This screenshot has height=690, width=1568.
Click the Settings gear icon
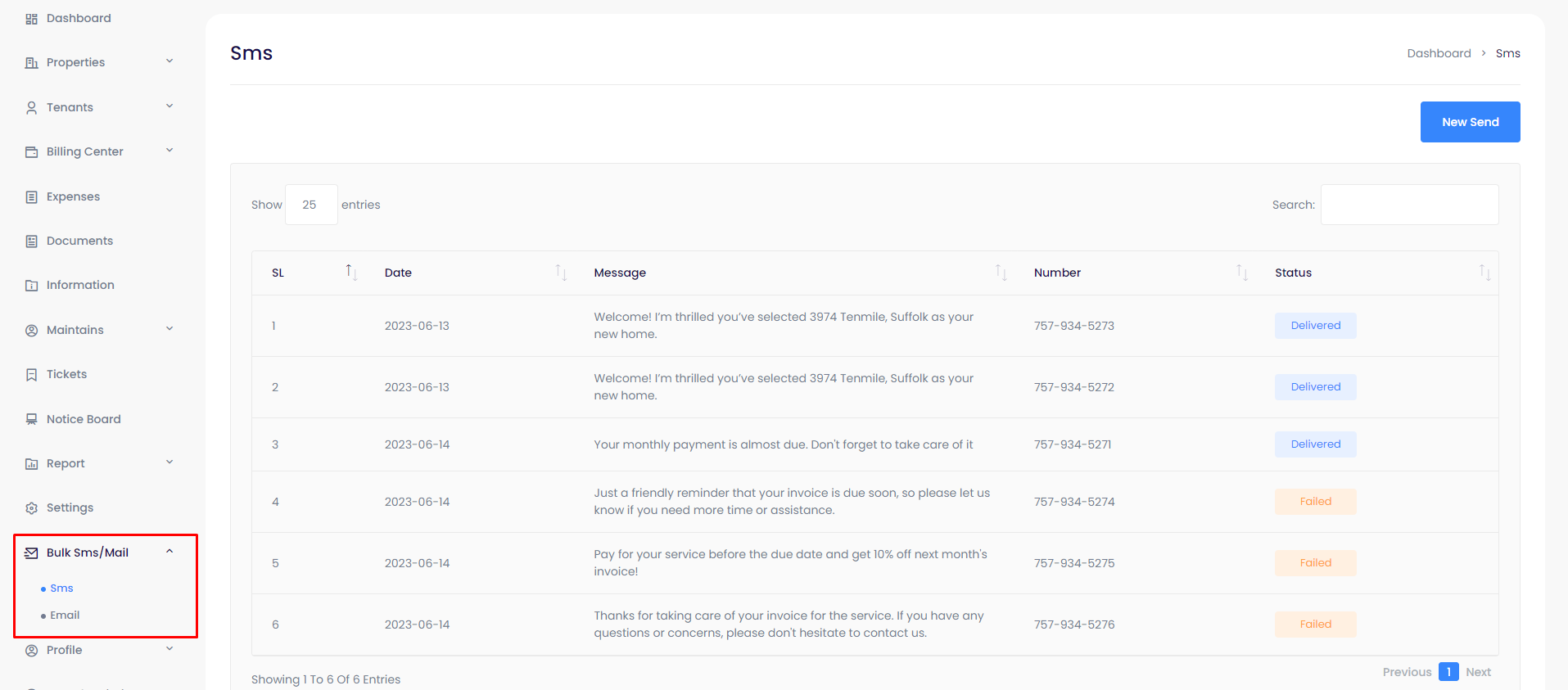tap(31, 508)
